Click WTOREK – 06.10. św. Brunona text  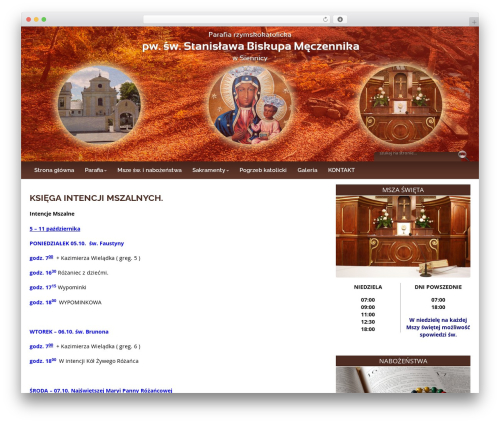(x=69, y=332)
